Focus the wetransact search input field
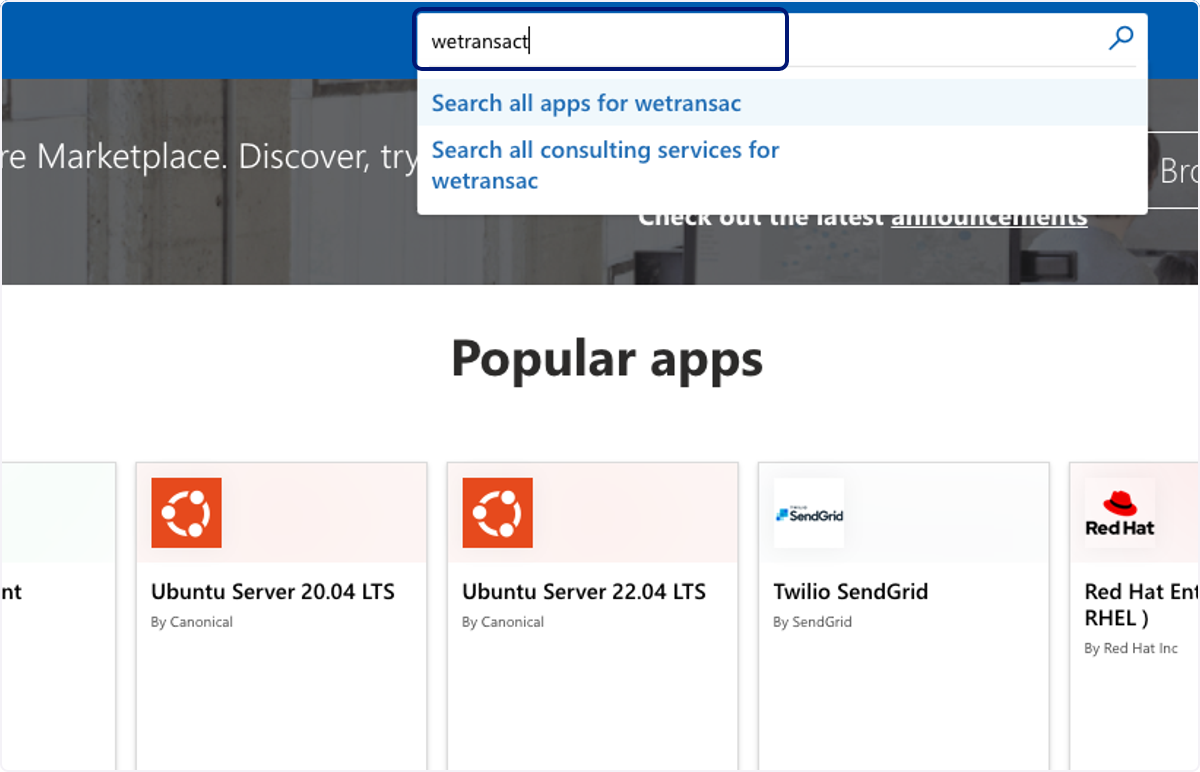This screenshot has width=1200, height=772. (601, 41)
